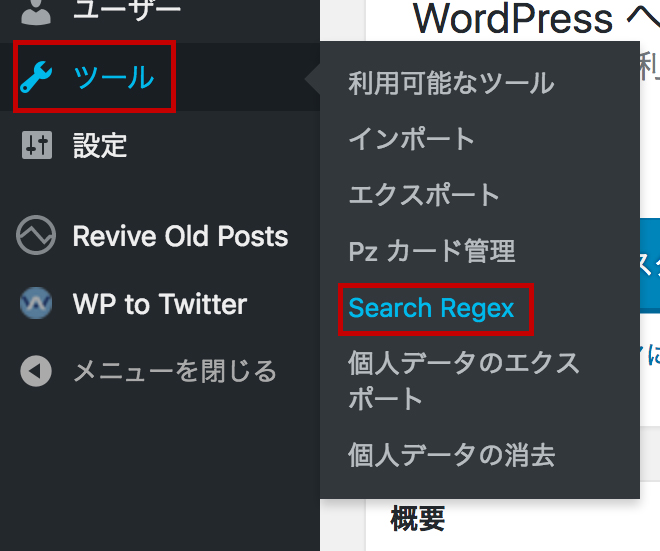Open the ユーザー menu label
The height and width of the screenshot is (551, 660).
pos(127,9)
